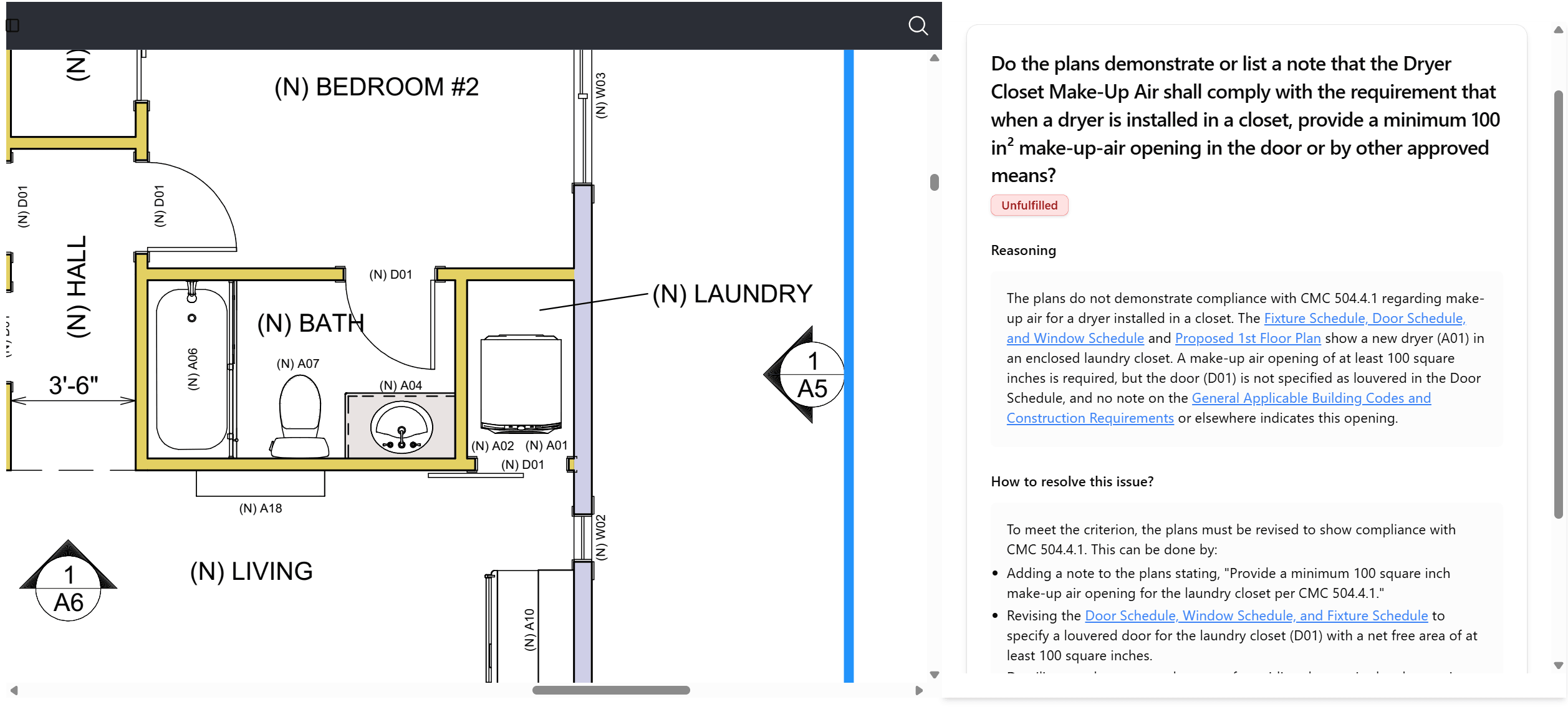Click the (N) W02 window tag
Image resolution: width=1568 pixels, height=722 pixels.
[x=600, y=537]
